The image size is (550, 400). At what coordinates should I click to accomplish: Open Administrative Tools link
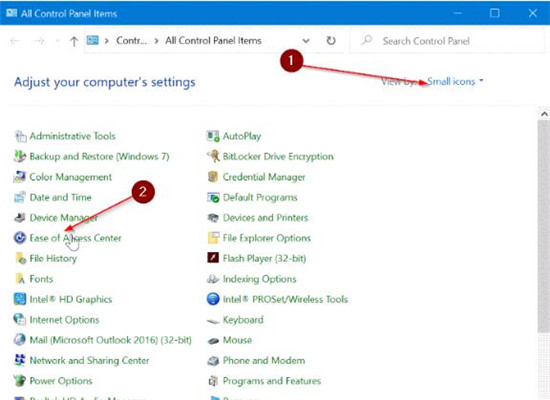pos(72,136)
